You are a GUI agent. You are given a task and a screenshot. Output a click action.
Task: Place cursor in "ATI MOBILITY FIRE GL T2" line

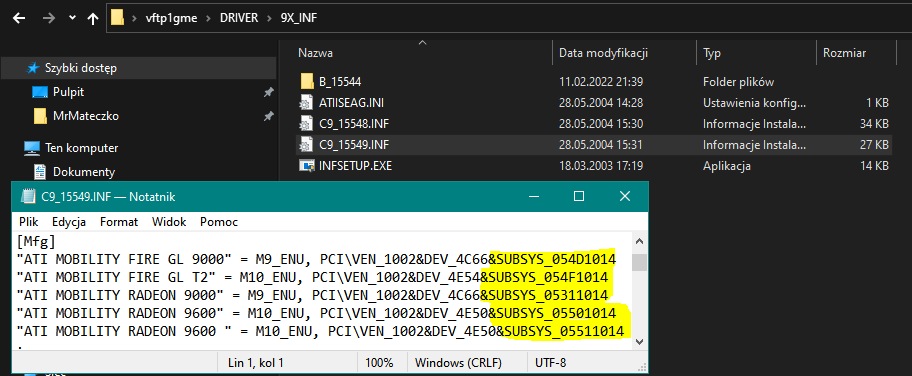[x=312, y=278]
